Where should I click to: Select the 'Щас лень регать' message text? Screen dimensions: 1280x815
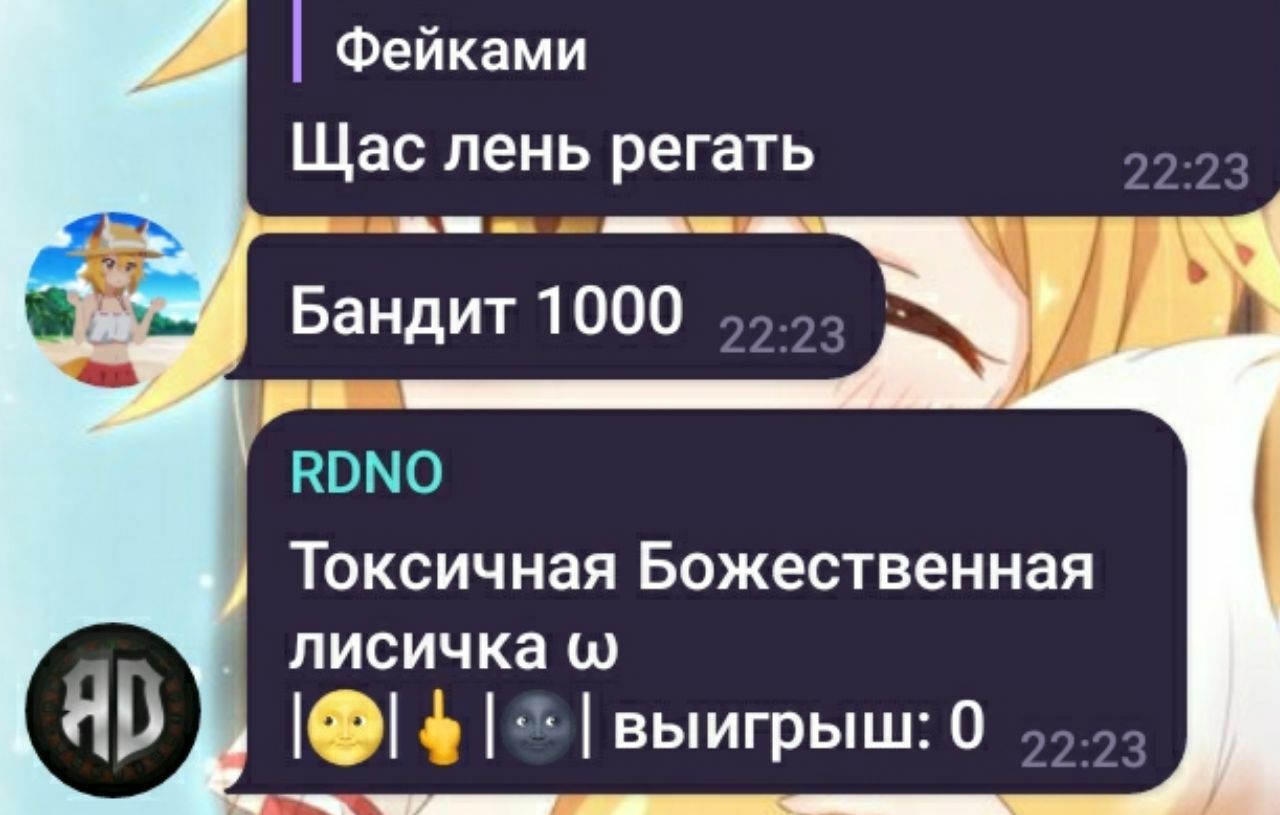(x=554, y=151)
